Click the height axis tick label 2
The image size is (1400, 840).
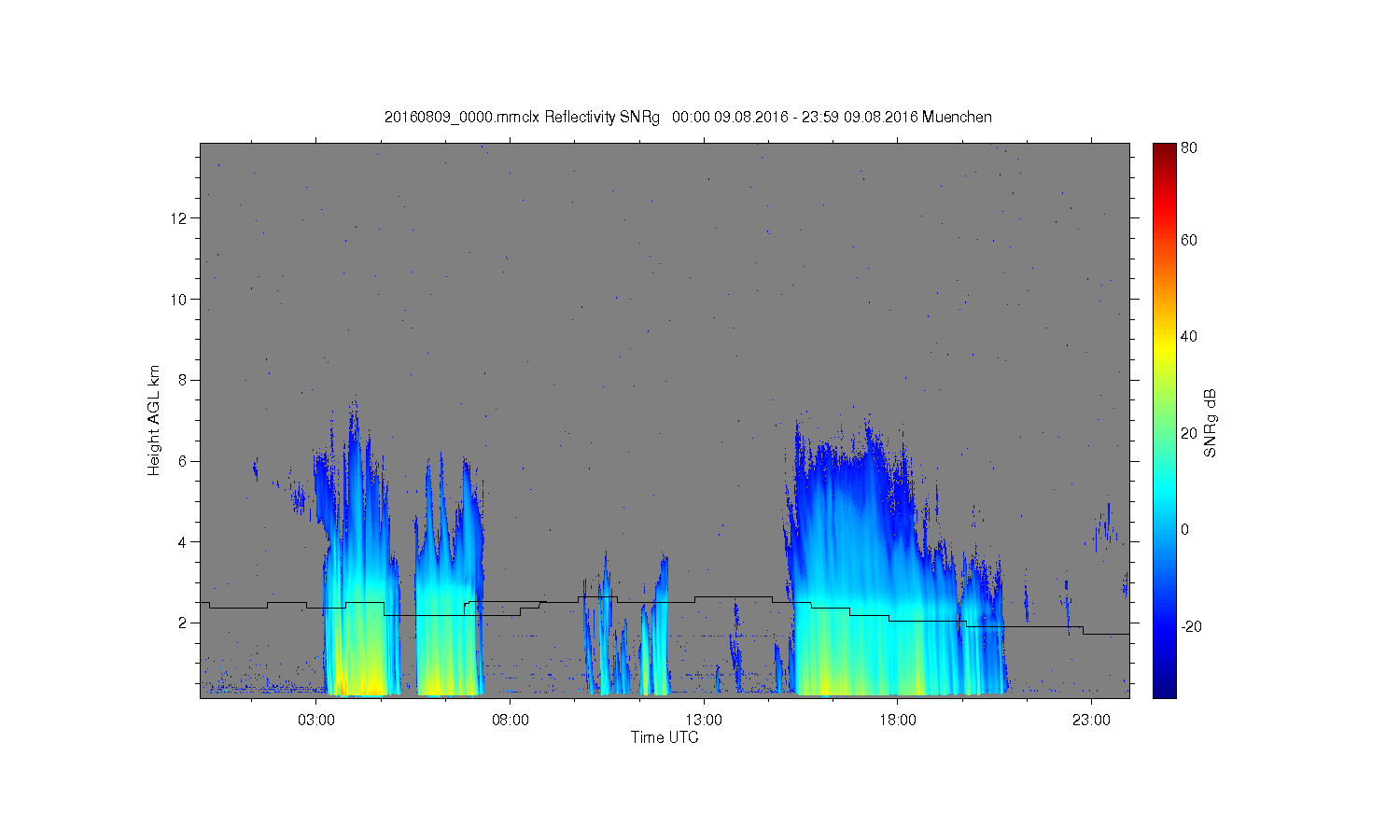[x=184, y=623]
